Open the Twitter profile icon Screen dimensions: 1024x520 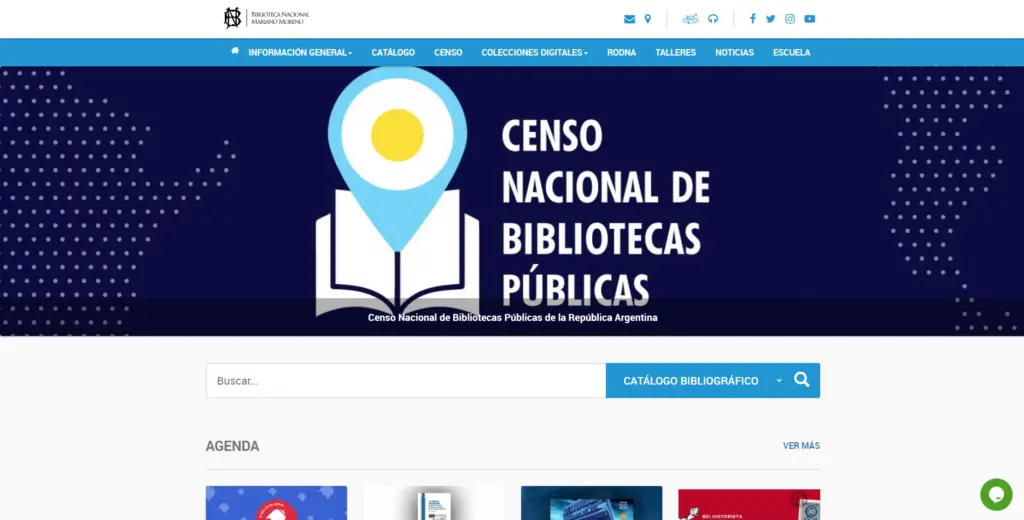(x=771, y=19)
